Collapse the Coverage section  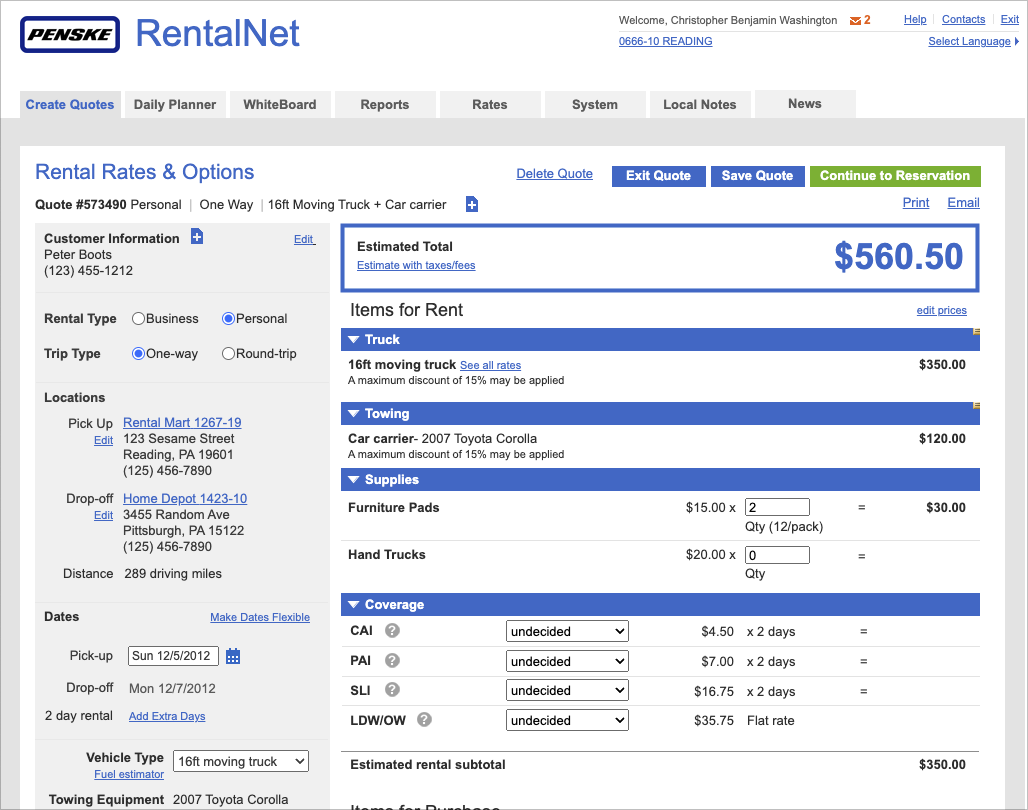353,605
